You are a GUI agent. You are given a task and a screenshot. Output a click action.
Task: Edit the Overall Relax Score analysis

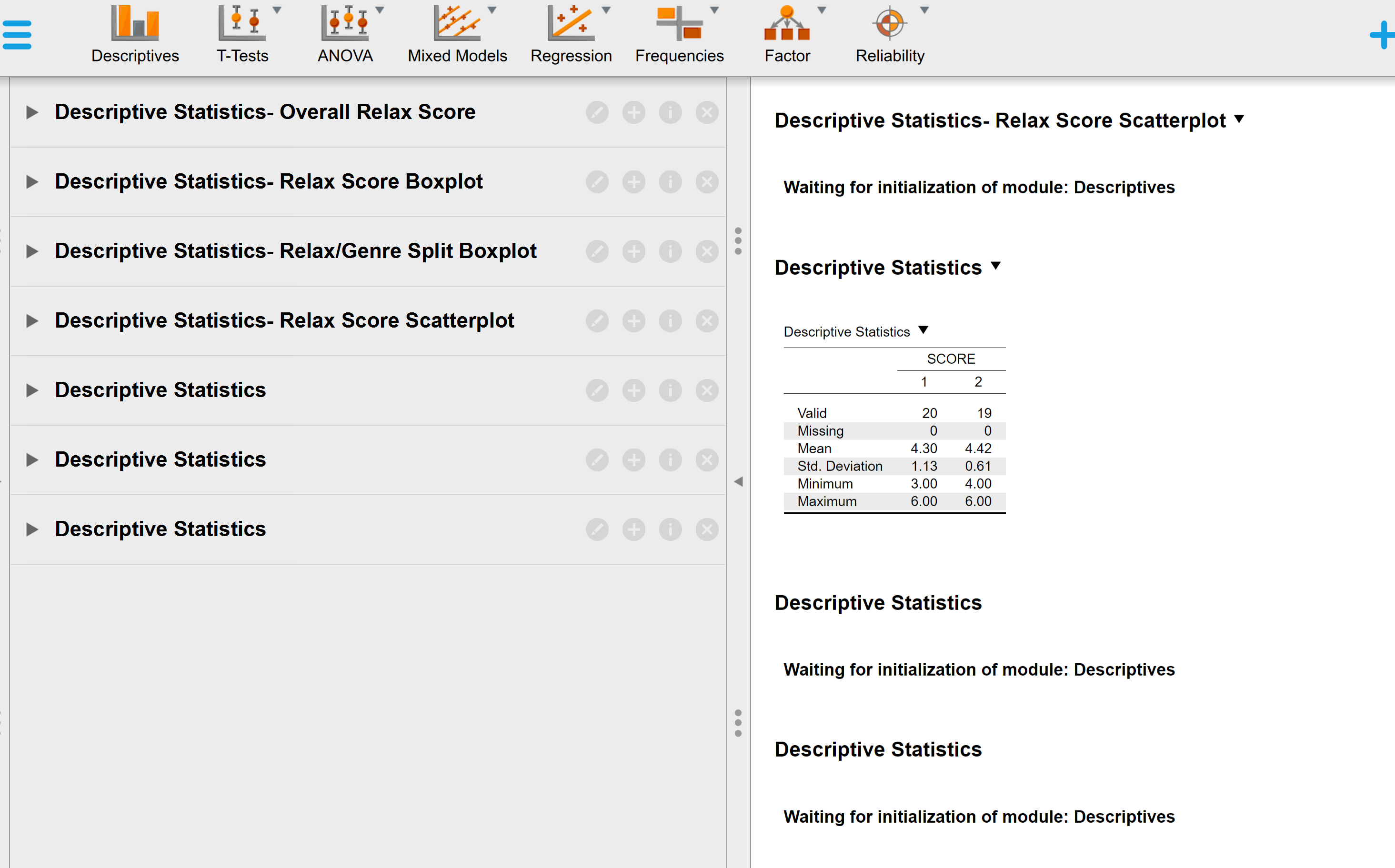[x=597, y=112]
